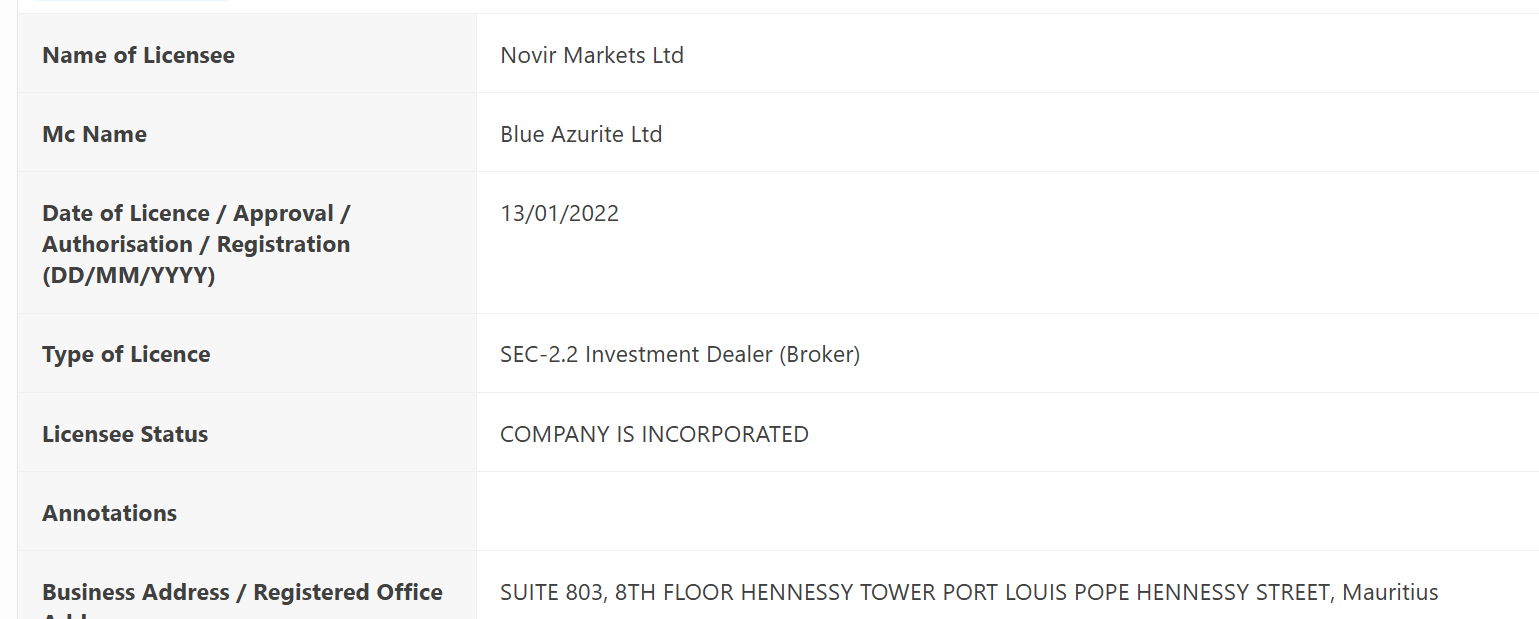
Task: Click 'Authorisation / Registration' label line
Action: tap(196, 244)
